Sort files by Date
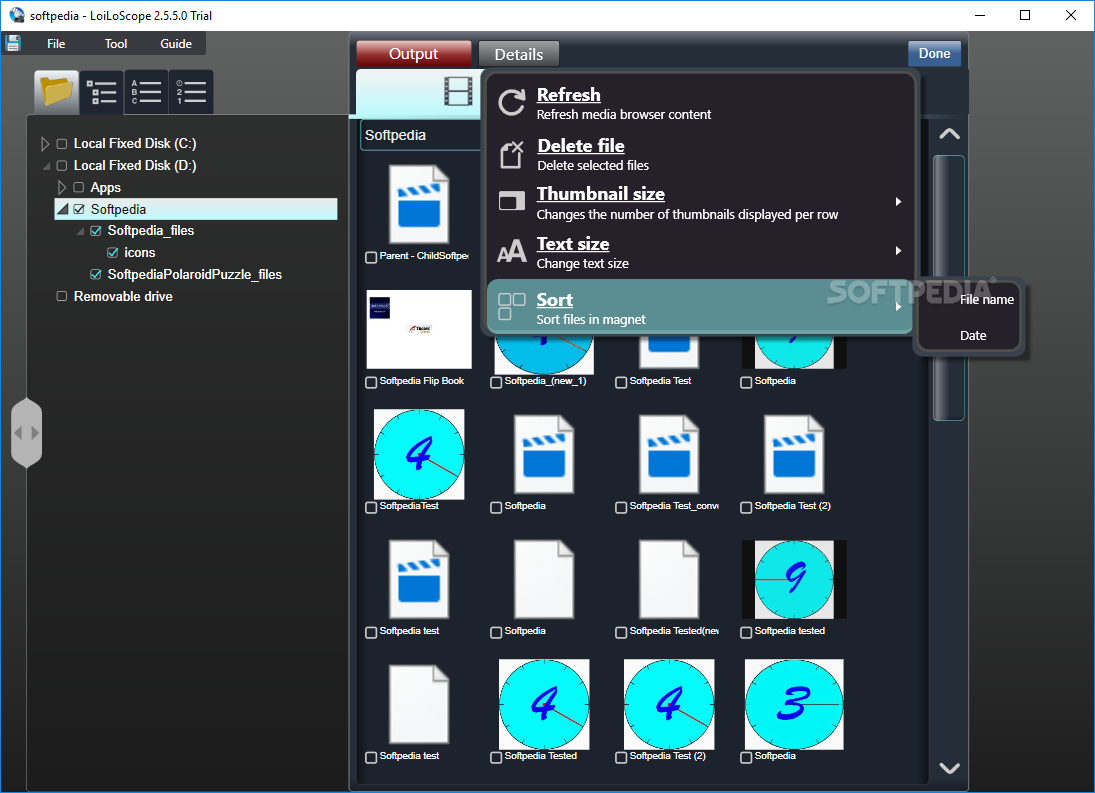 pos(973,336)
